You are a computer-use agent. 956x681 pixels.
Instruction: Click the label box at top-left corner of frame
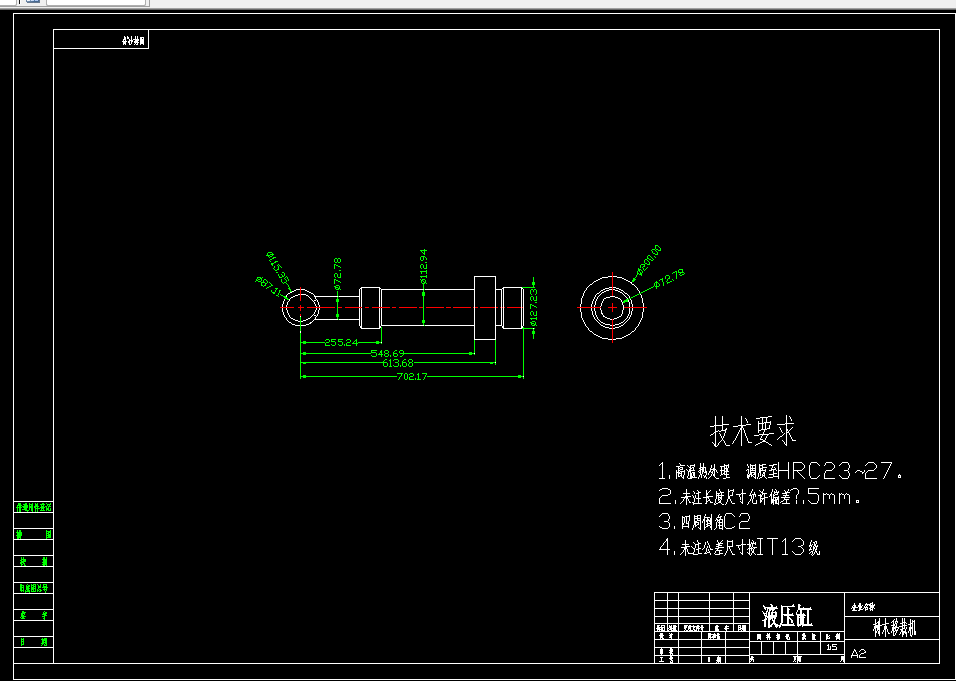101,40
